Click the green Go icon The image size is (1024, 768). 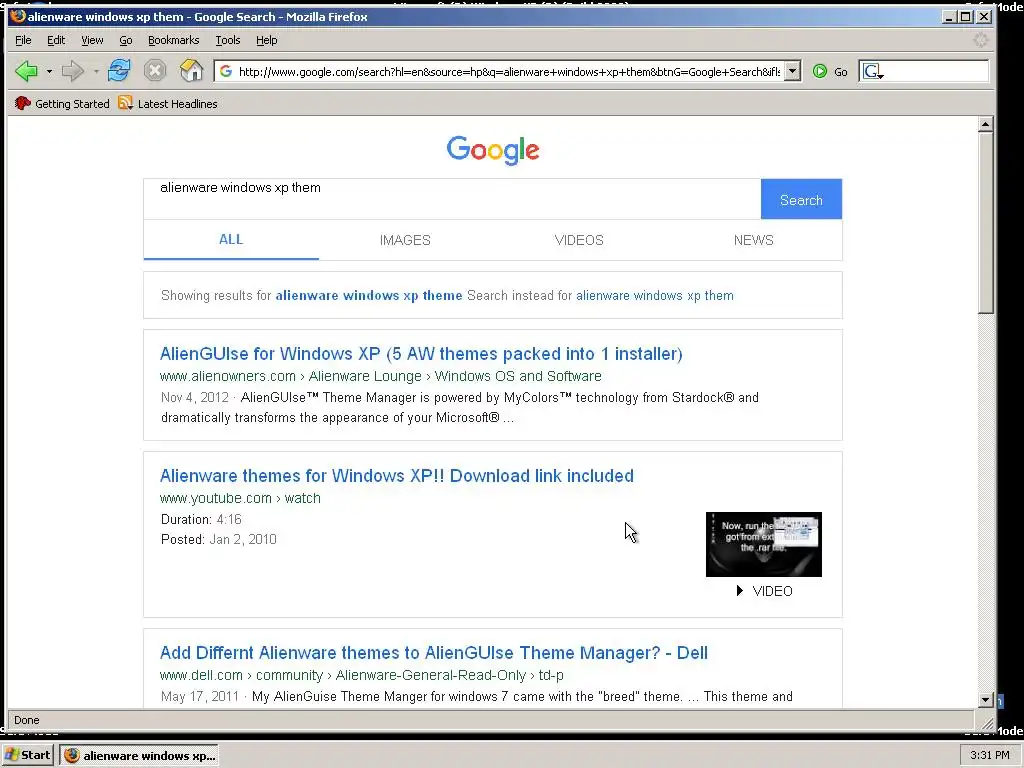pyautogui.click(x=820, y=71)
